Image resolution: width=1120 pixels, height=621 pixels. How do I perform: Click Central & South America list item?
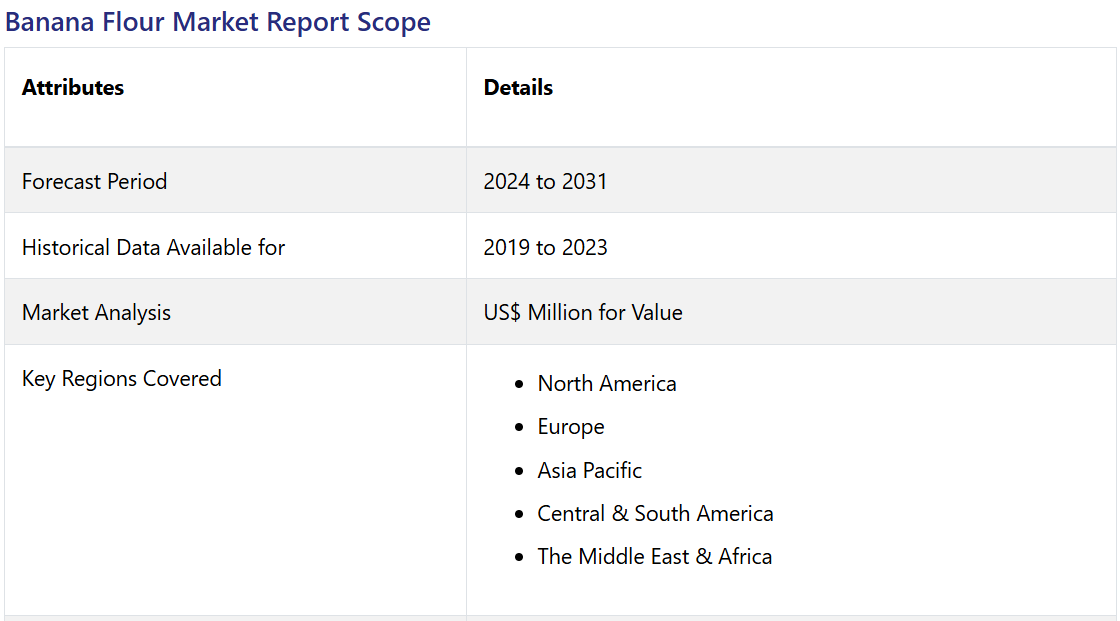coord(655,514)
